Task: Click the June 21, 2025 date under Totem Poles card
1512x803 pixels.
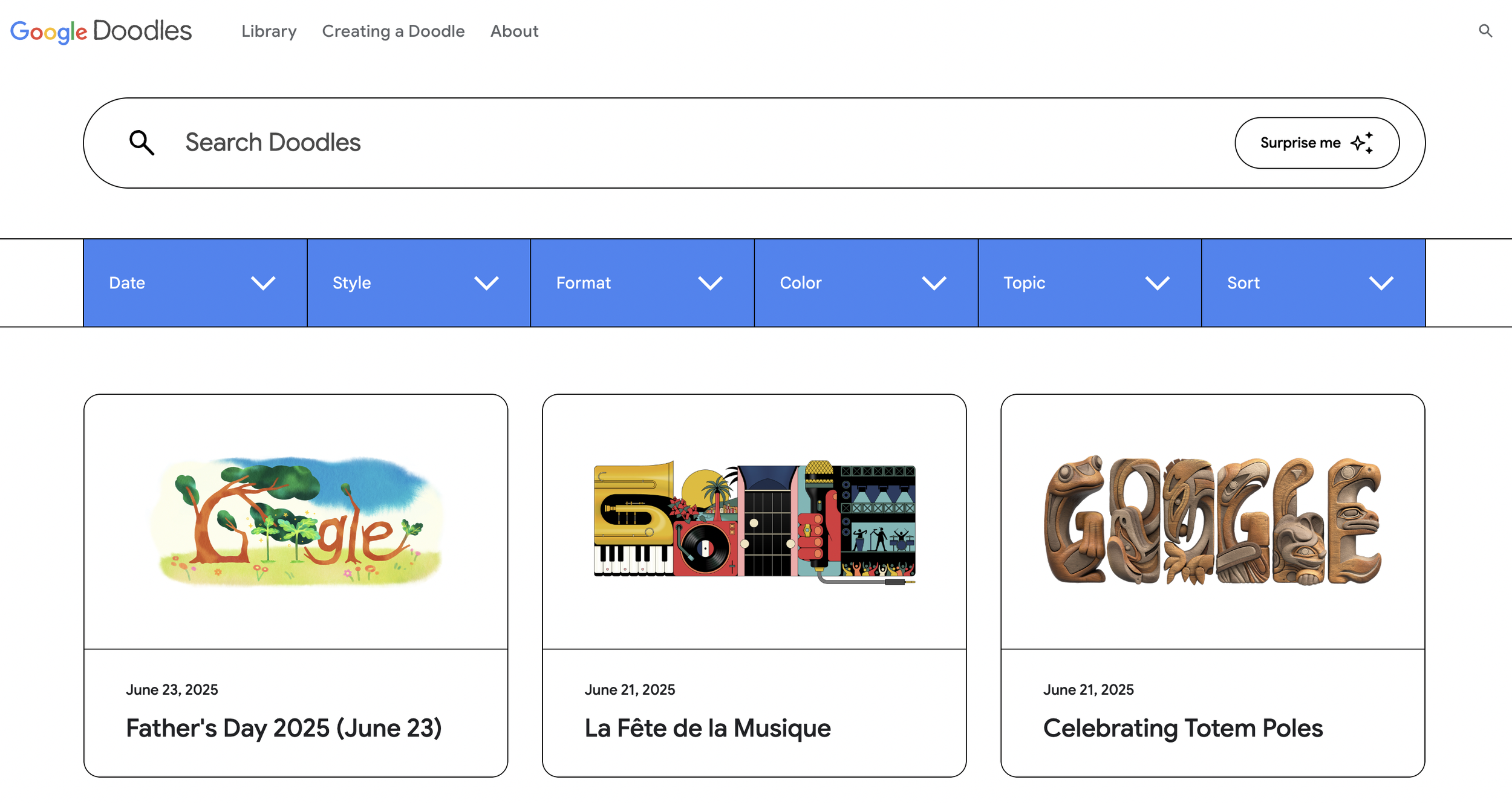Action: tap(1089, 690)
